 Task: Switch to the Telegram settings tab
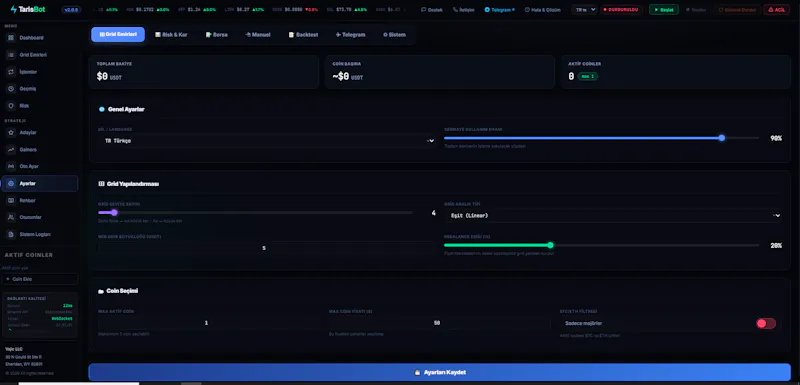point(351,35)
